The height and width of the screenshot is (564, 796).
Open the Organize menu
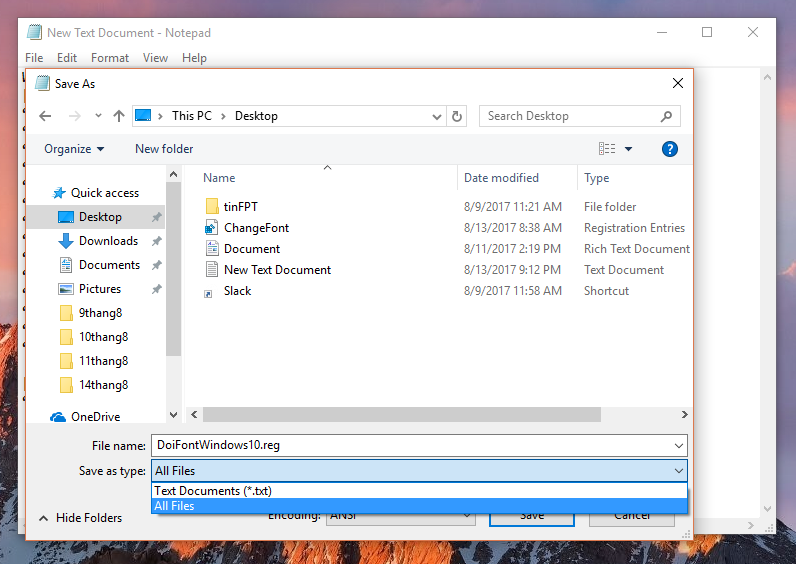(74, 149)
